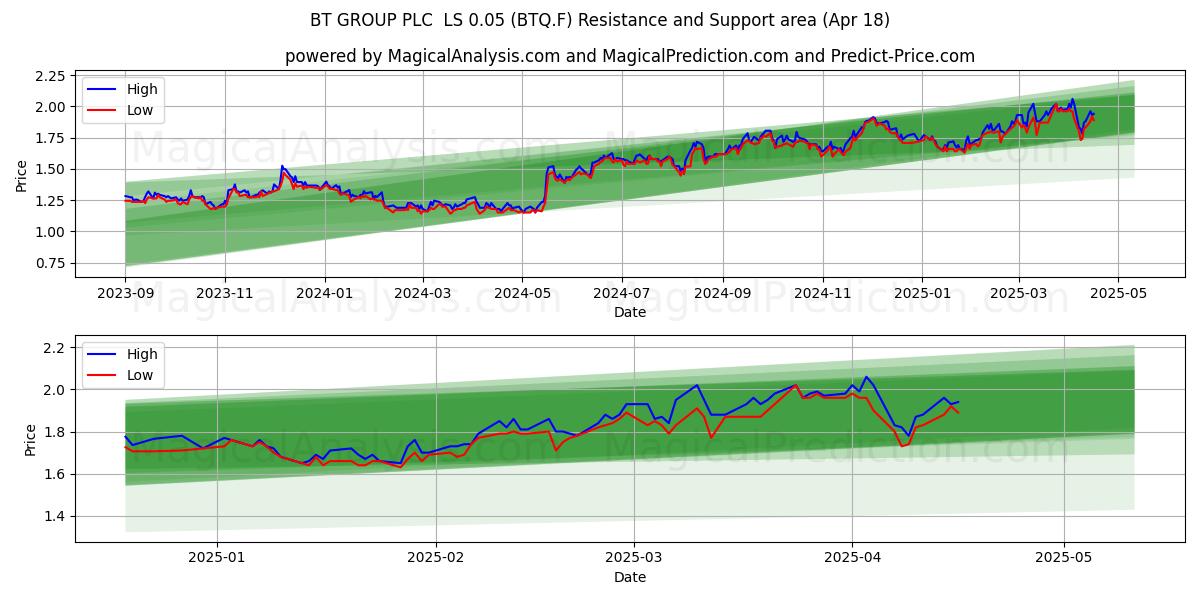Image resolution: width=1200 pixels, height=600 pixels.
Task: Click the lower chart 2025-01 tick label
Action: [x=217, y=558]
